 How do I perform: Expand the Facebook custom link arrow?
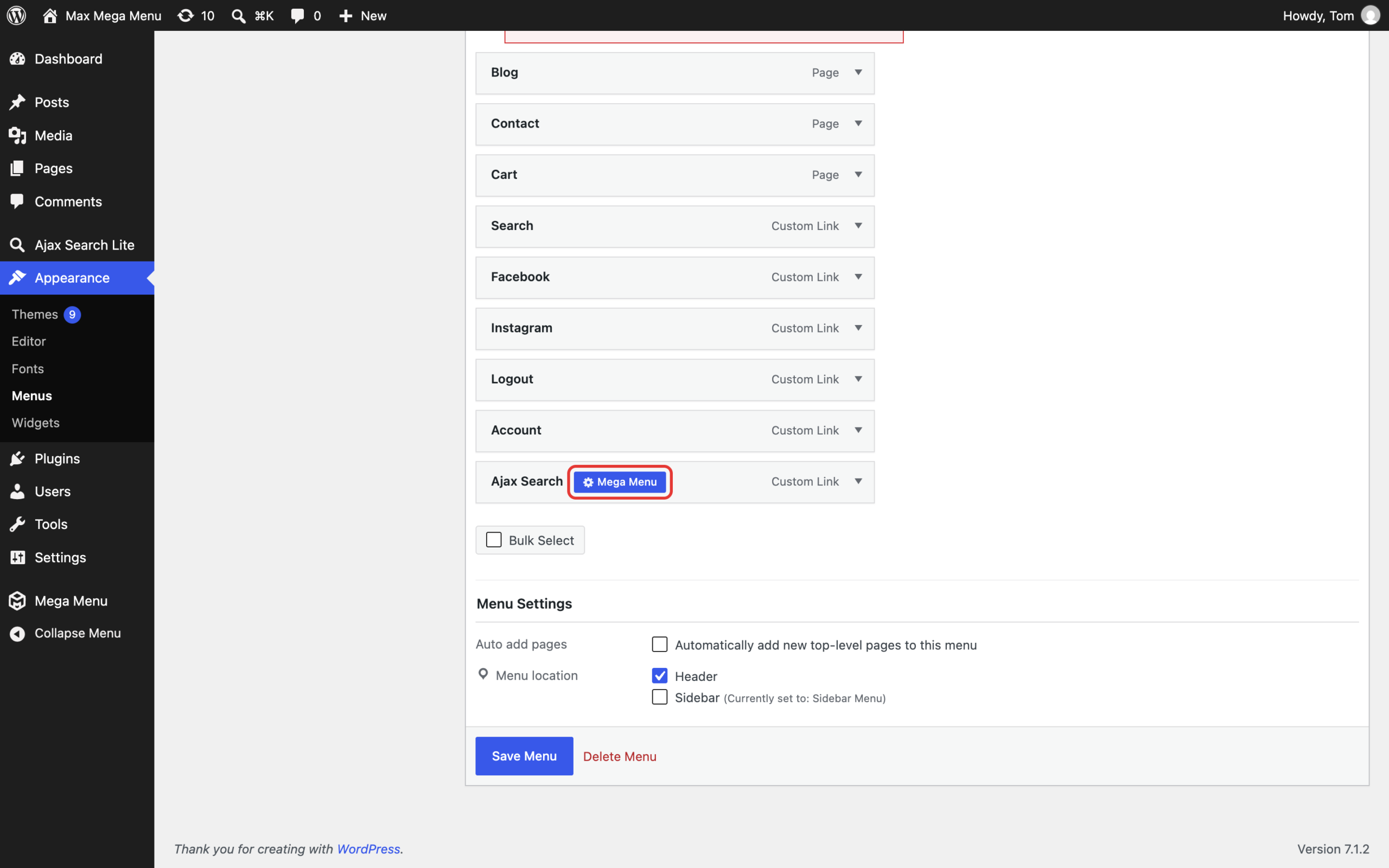coord(858,277)
